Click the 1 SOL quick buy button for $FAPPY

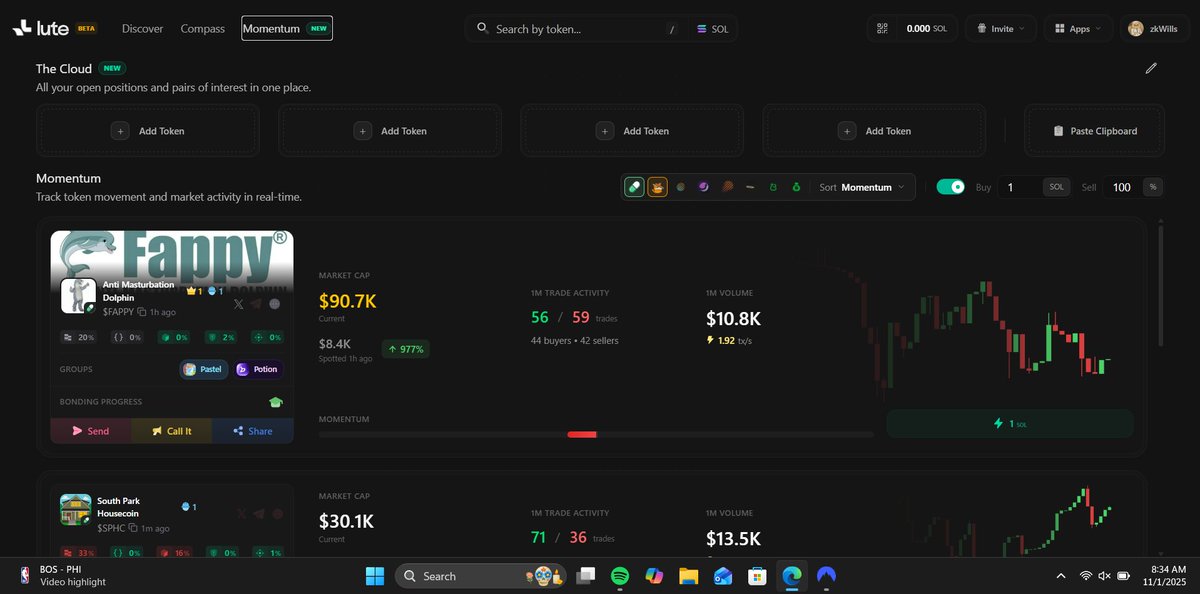[x=1010, y=423]
